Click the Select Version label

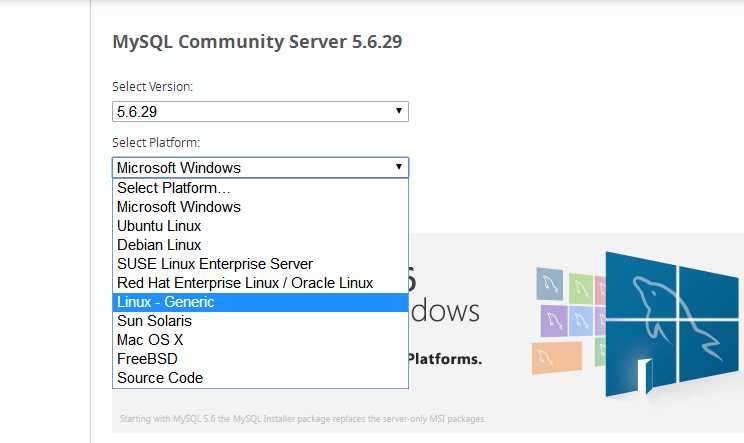coord(152,87)
